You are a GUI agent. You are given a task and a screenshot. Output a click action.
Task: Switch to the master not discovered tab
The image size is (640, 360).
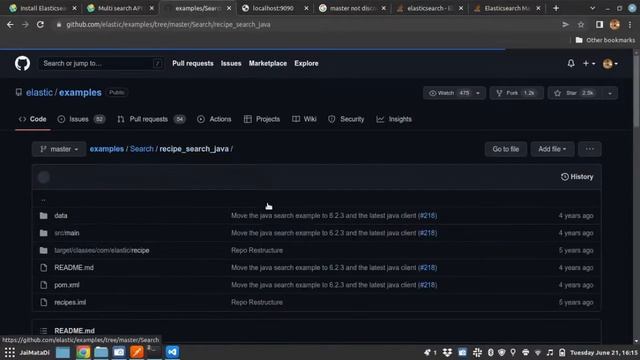pyautogui.click(x=351, y=8)
